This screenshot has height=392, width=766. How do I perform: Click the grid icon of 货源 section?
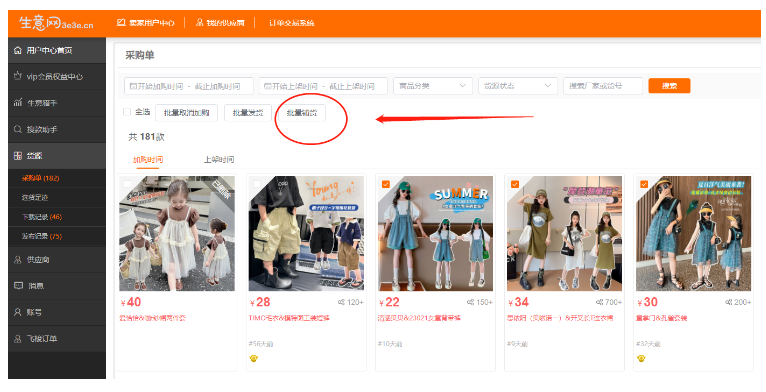[x=18, y=156]
